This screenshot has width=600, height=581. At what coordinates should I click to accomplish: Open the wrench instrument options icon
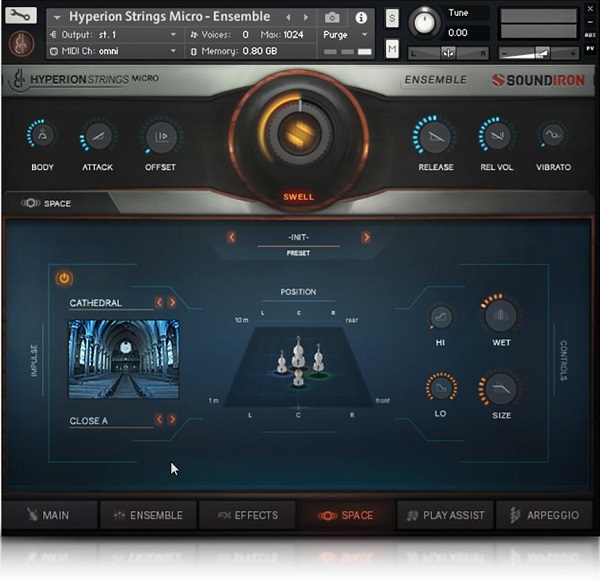[21, 15]
